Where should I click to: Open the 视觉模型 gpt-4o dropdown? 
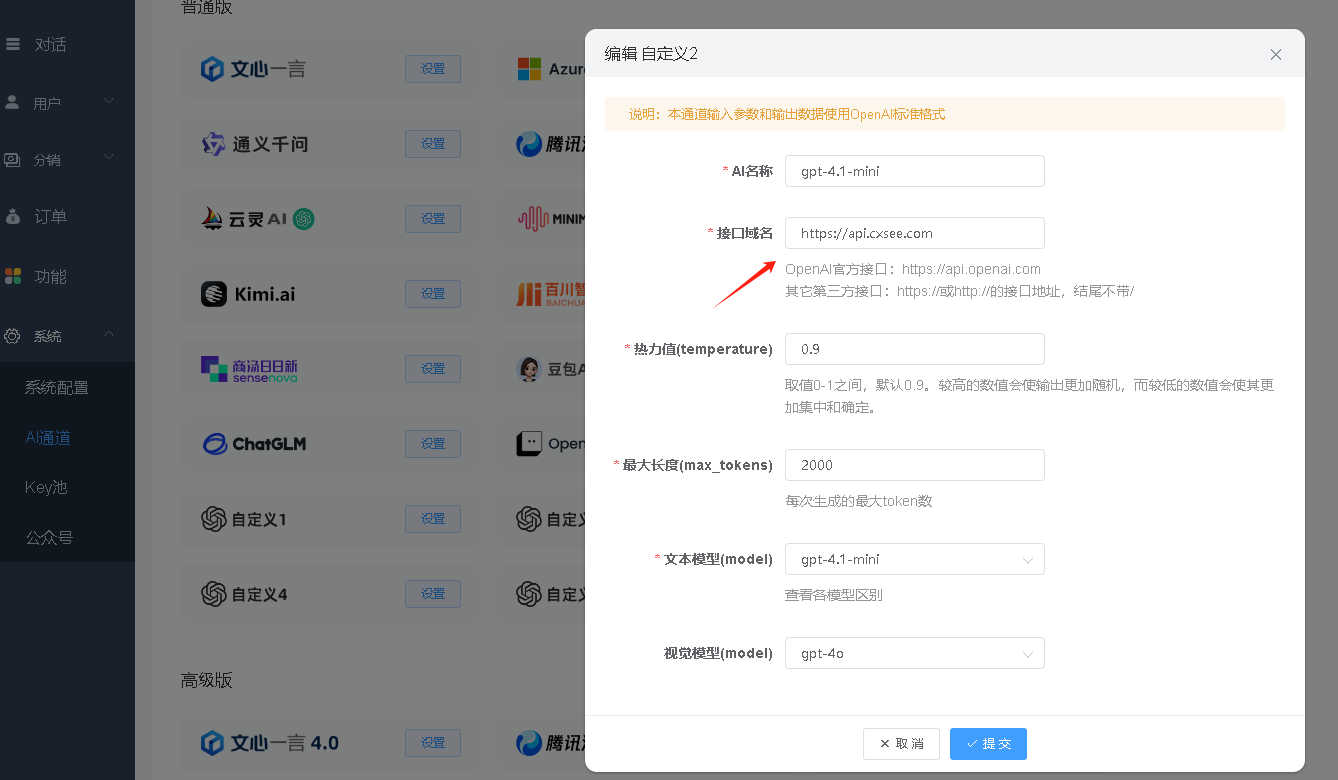[914, 653]
